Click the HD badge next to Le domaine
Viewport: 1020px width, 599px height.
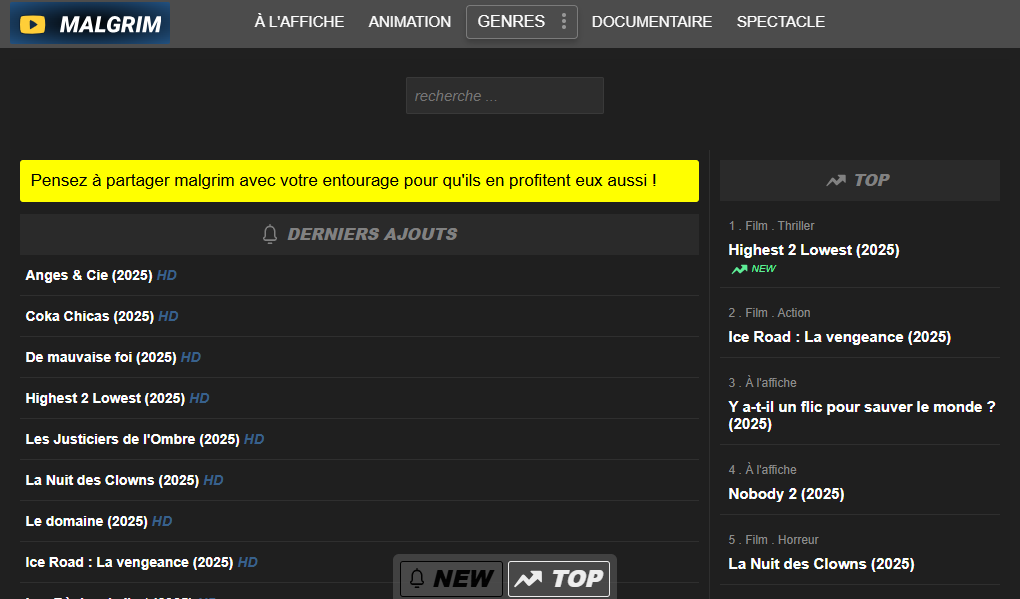pyautogui.click(x=162, y=521)
